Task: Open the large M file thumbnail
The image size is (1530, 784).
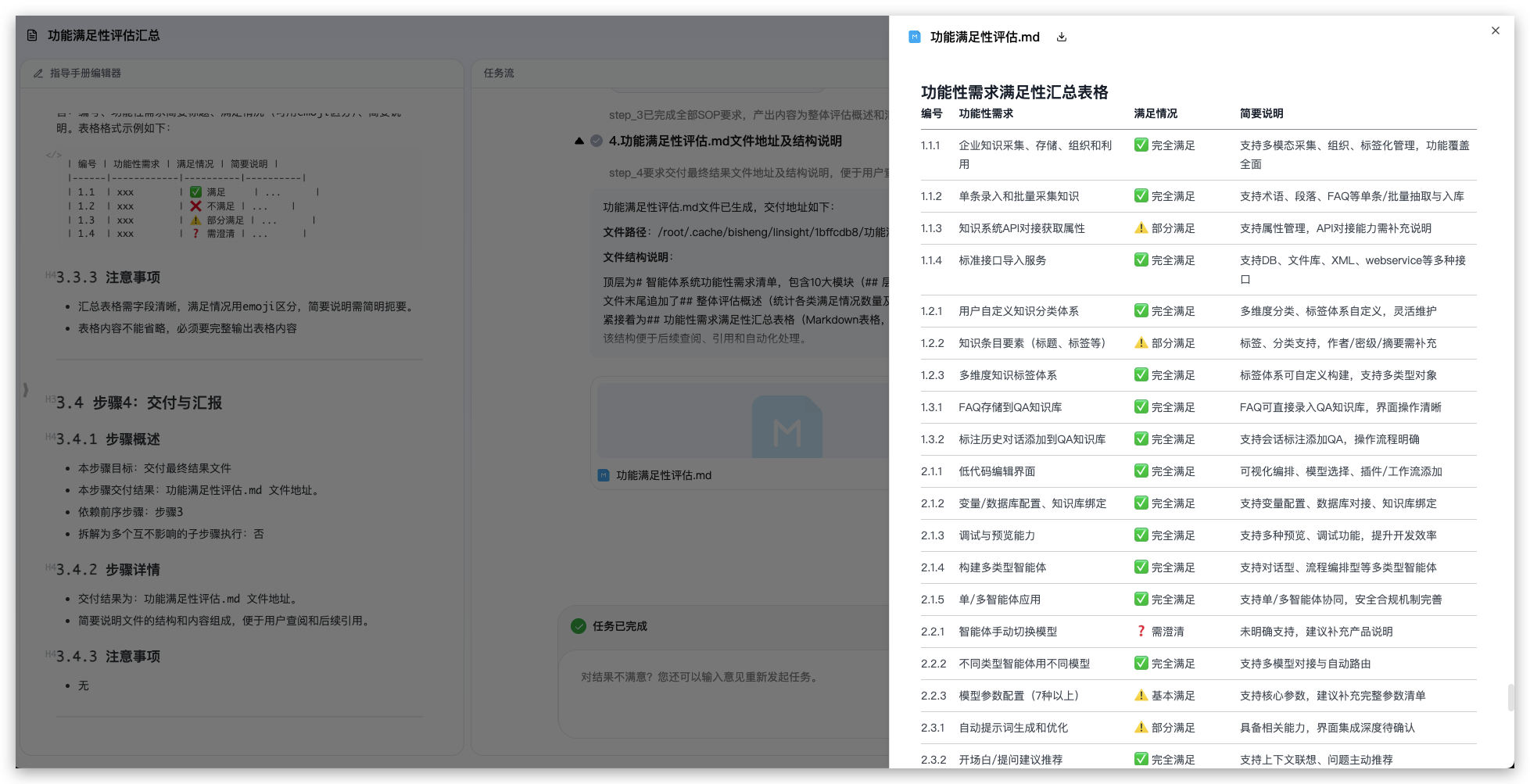Action: tap(786, 425)
